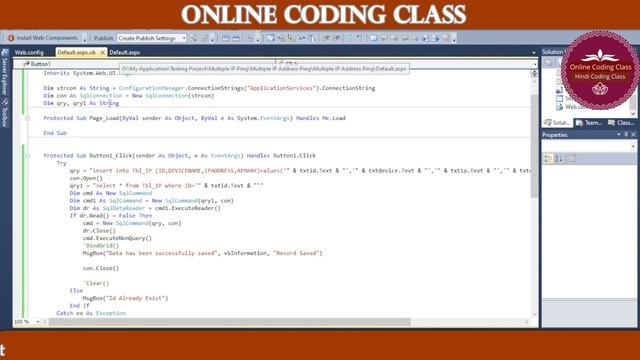The image size is (640, 360).
Task: Click Increase Line Indent icon
Action: tap(337, 38)
